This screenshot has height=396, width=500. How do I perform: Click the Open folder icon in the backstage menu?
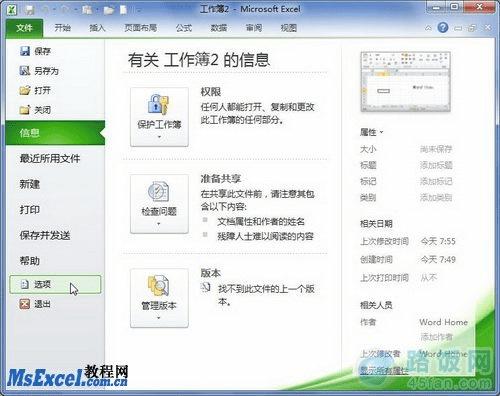click(25, 90)
